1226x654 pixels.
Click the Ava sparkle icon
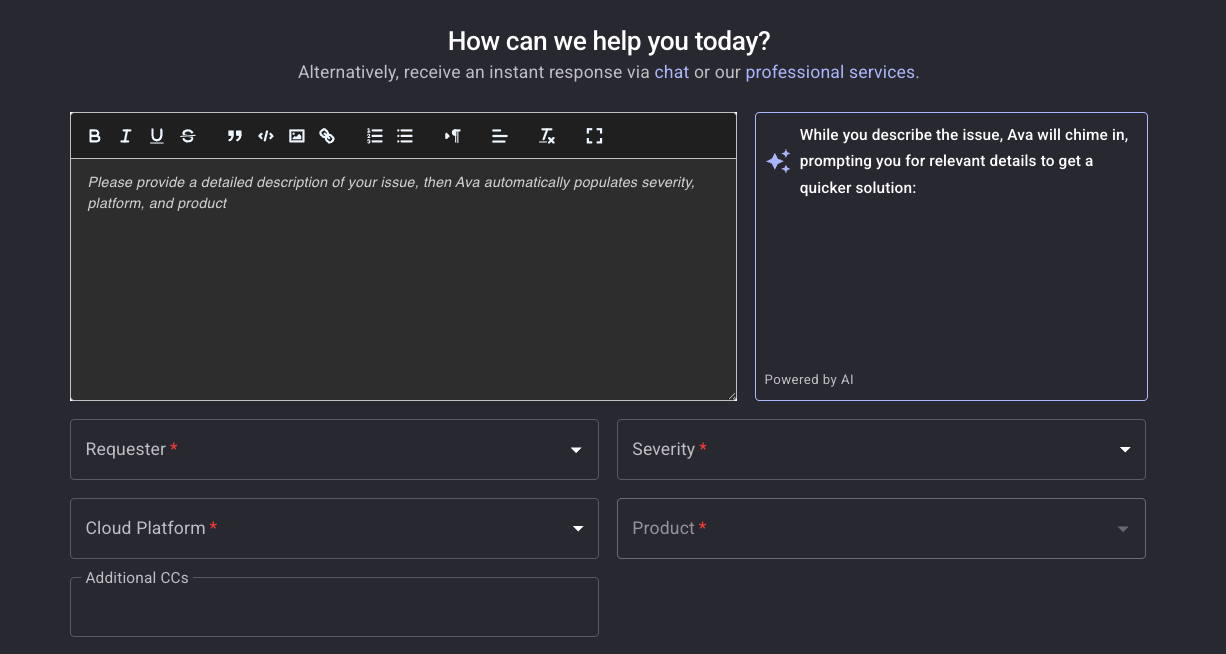778,161
